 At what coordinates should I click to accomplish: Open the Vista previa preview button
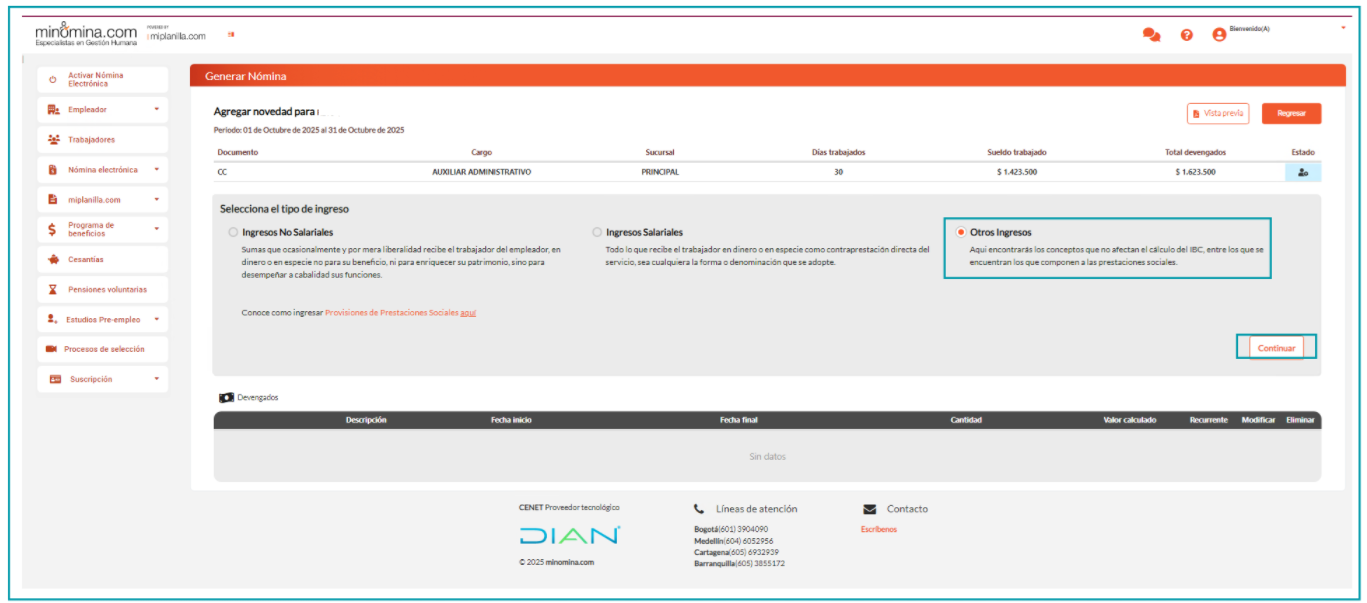[1217, 114]
